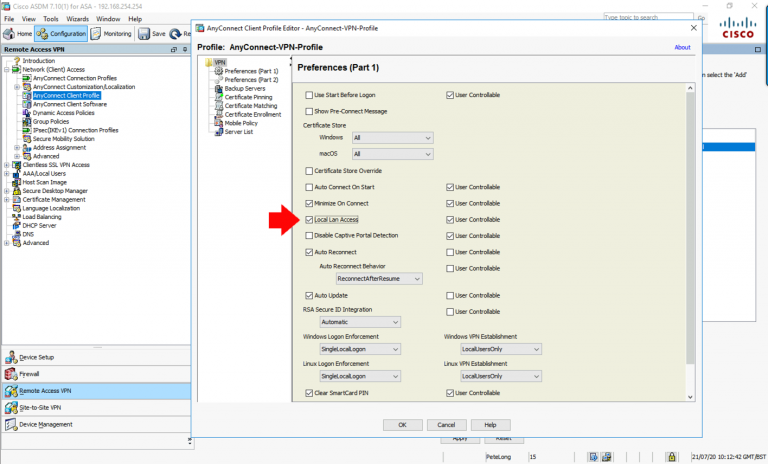
Task: Open the View menu
Action: [x=28, y=19]
